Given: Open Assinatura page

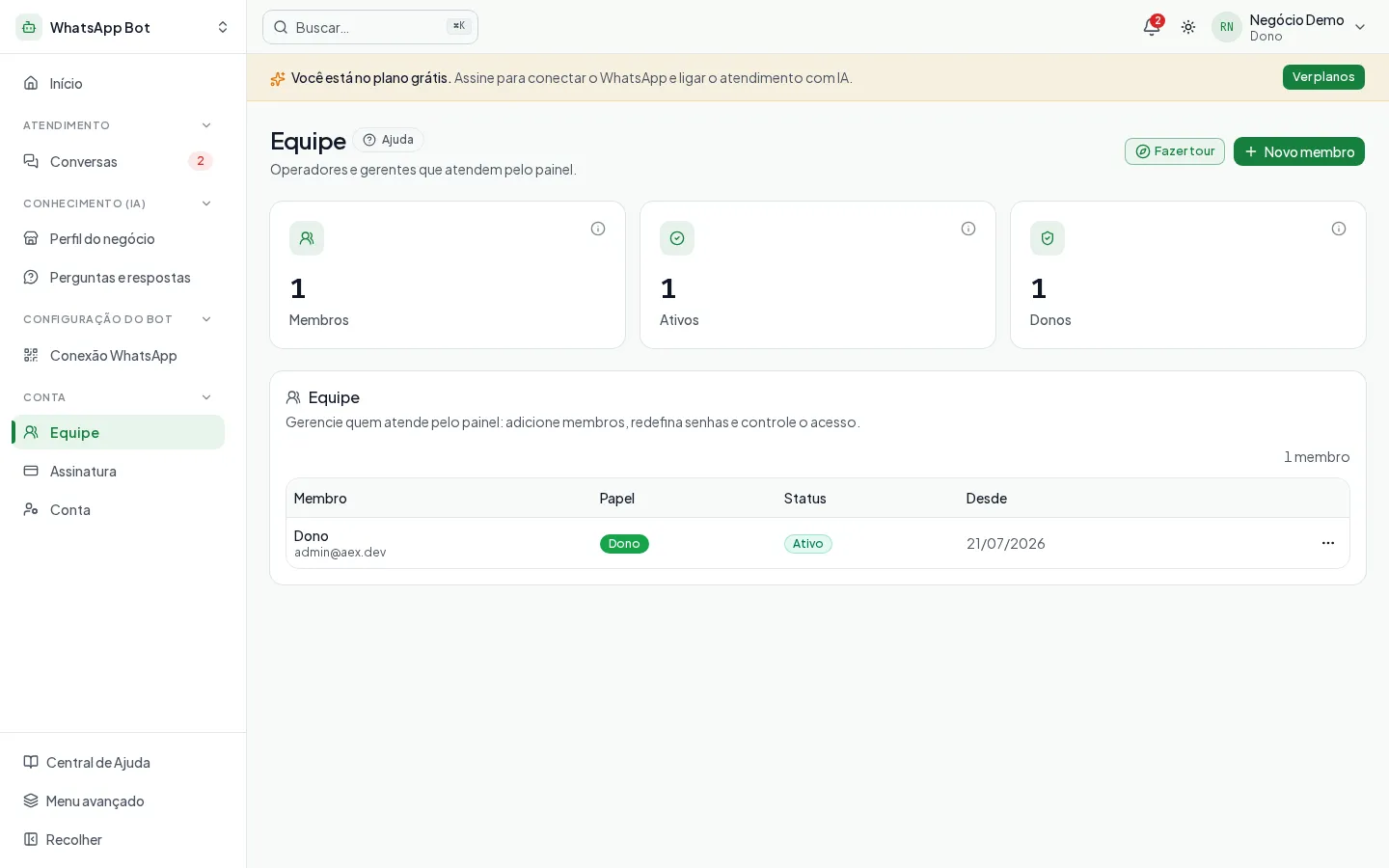Looking at the screenshot, I should 118,471.
